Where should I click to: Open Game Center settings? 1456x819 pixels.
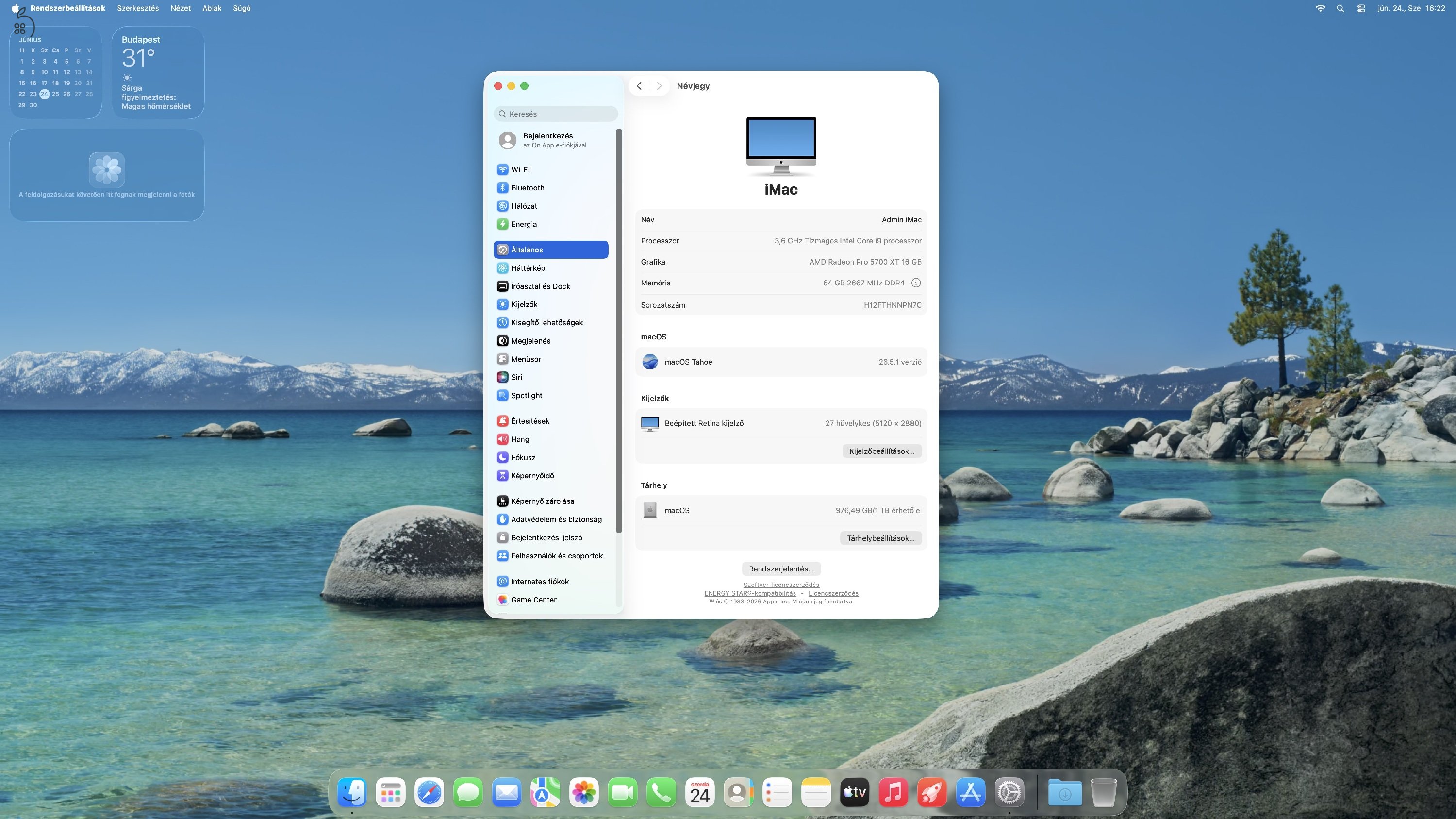[550, 599]
